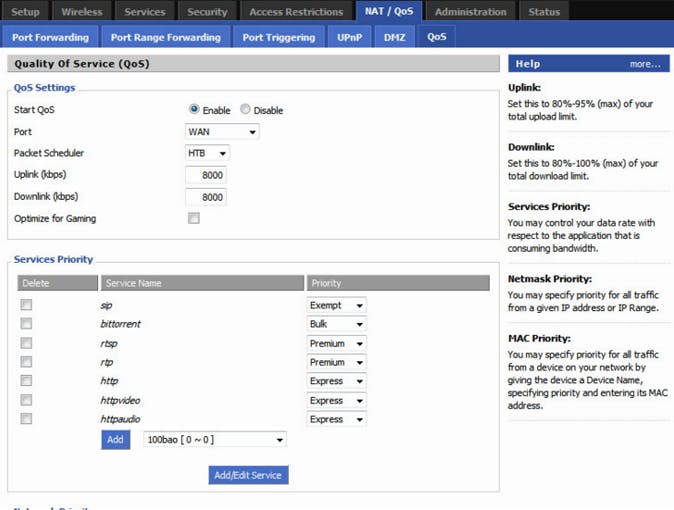Open the Wireless tab
Screen dimensions: 674x510
[82, 12]
